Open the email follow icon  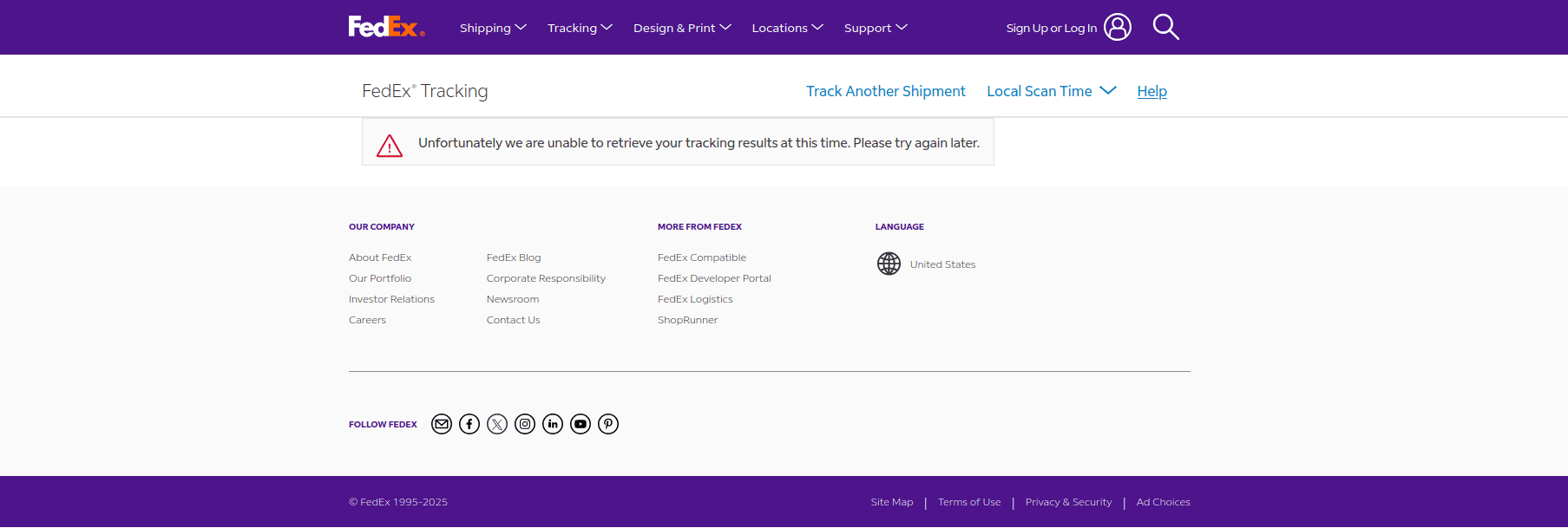(x=442, y=424)
